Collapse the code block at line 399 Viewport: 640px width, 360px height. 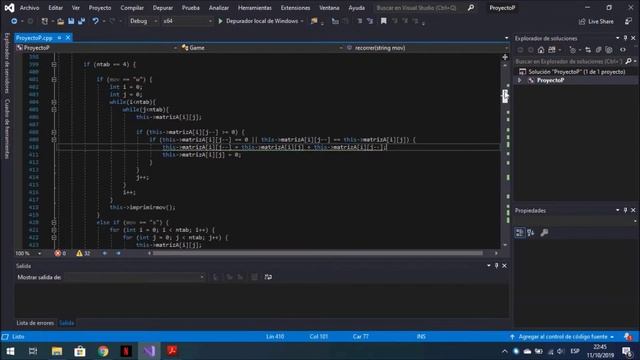(54, 64)
